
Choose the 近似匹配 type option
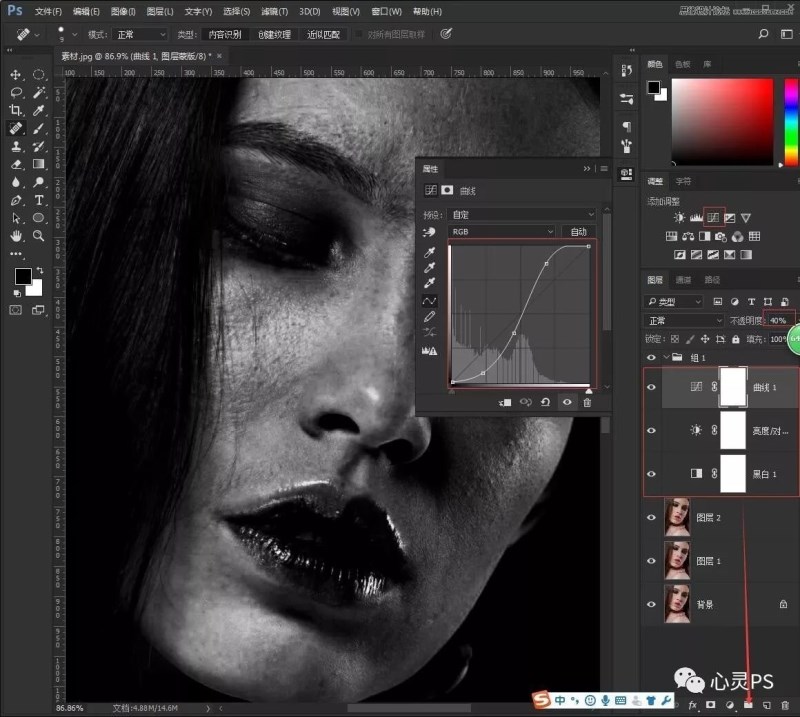(323, 34)
